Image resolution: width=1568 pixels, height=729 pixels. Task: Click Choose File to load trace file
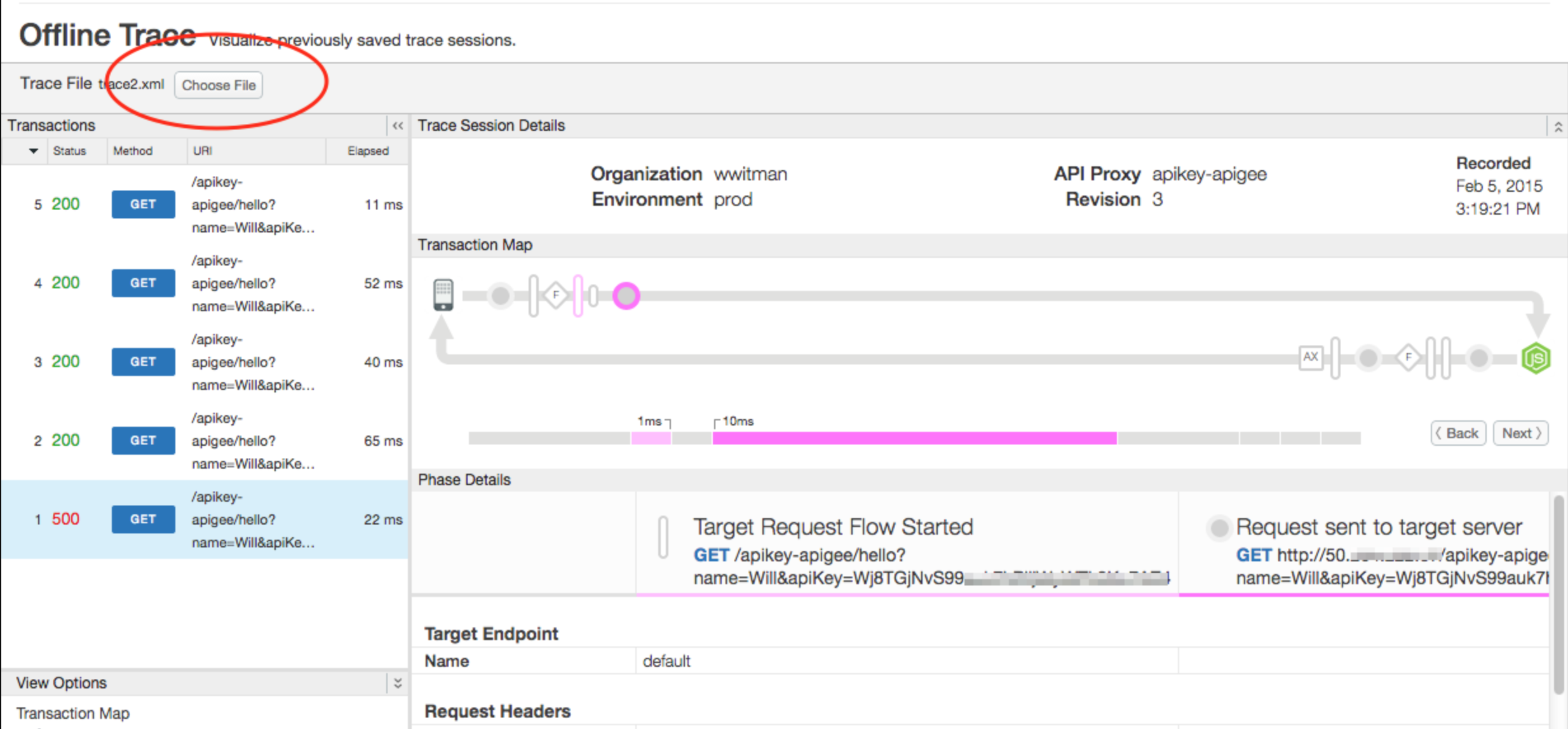pos(220,85)
